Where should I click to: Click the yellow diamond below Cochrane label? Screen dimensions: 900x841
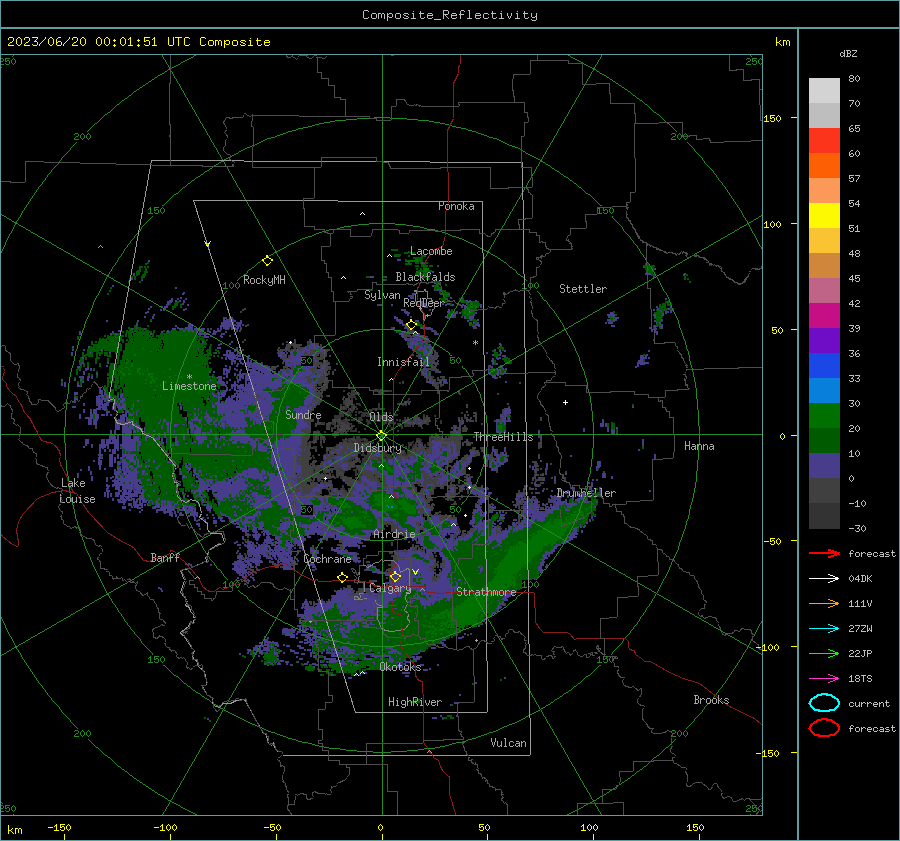[x=342, y=577]
